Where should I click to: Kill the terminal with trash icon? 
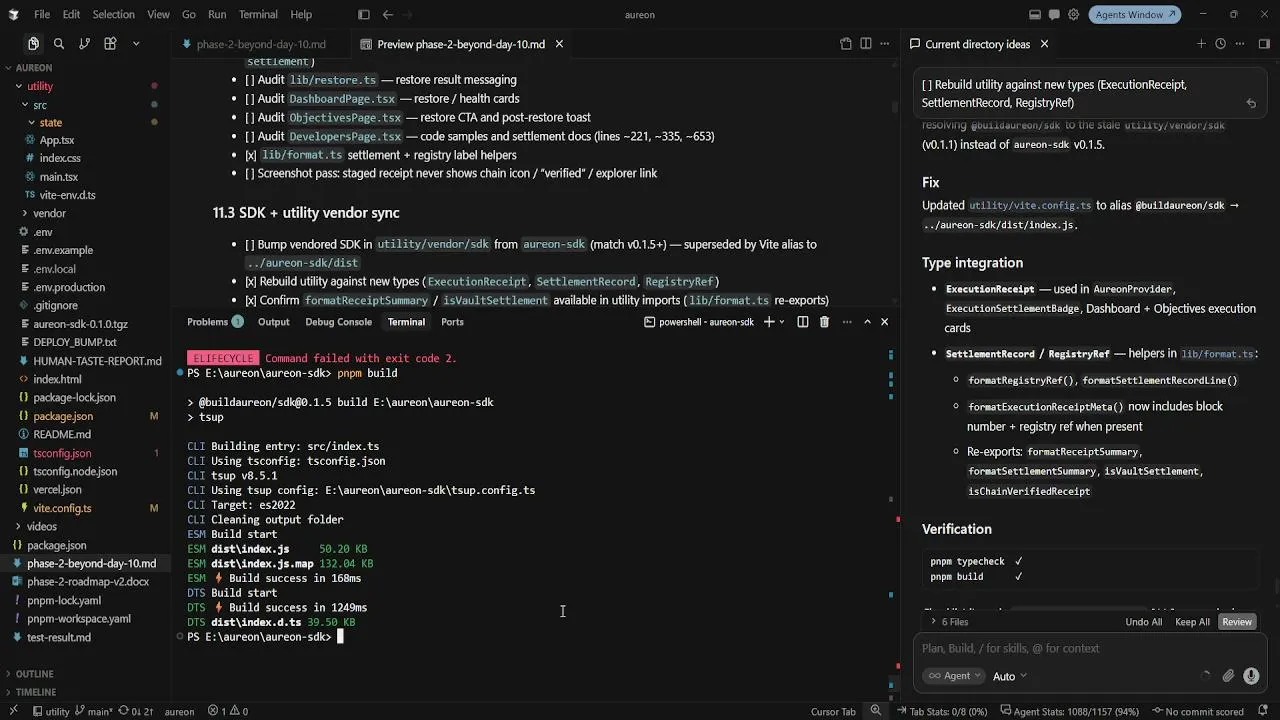(824, 322)
